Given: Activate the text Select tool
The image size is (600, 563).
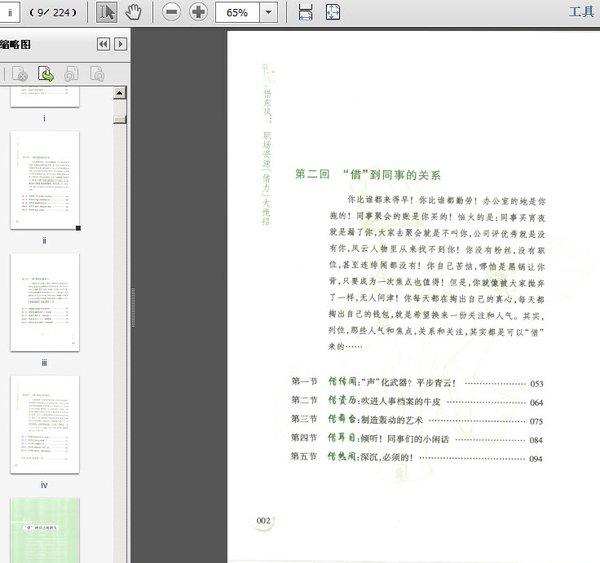Looking at the screenshot, I should (x=106, y=12).
